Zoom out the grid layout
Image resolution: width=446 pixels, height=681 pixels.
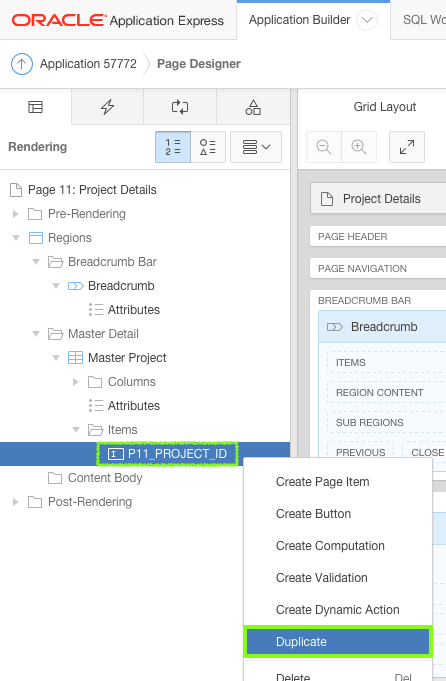point(324,147)
